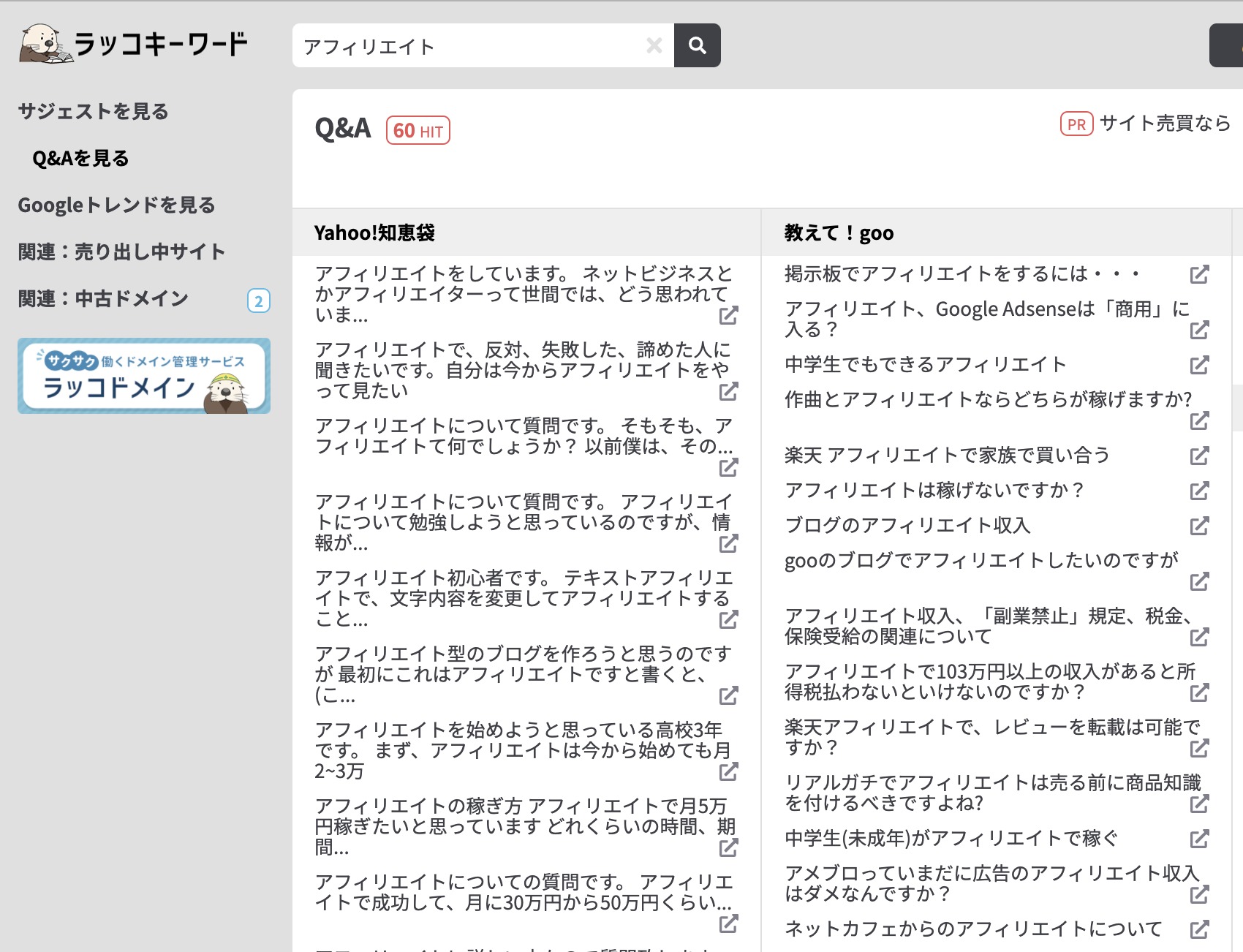
Task: Clear the search field with X icon
Action: click(654, 45)
